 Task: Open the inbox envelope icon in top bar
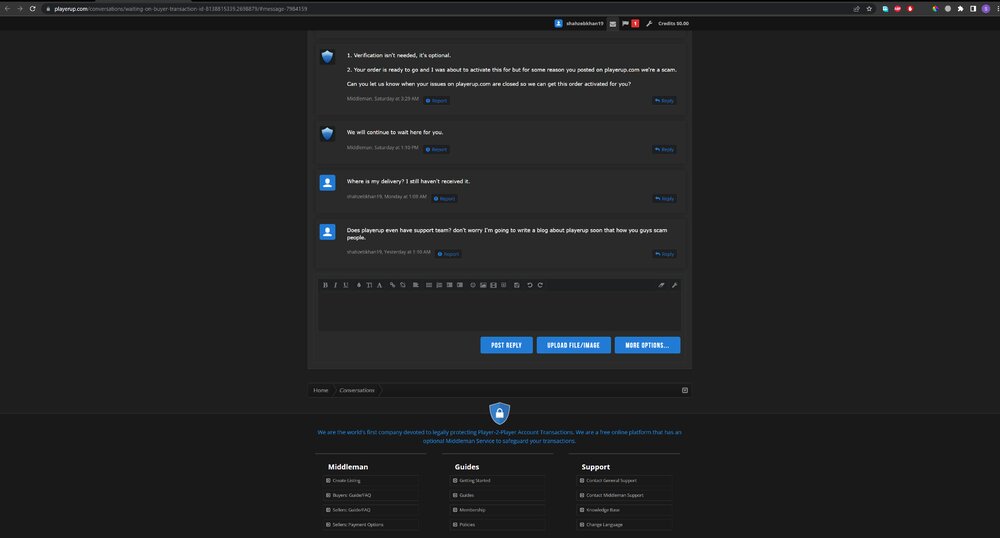613,24
